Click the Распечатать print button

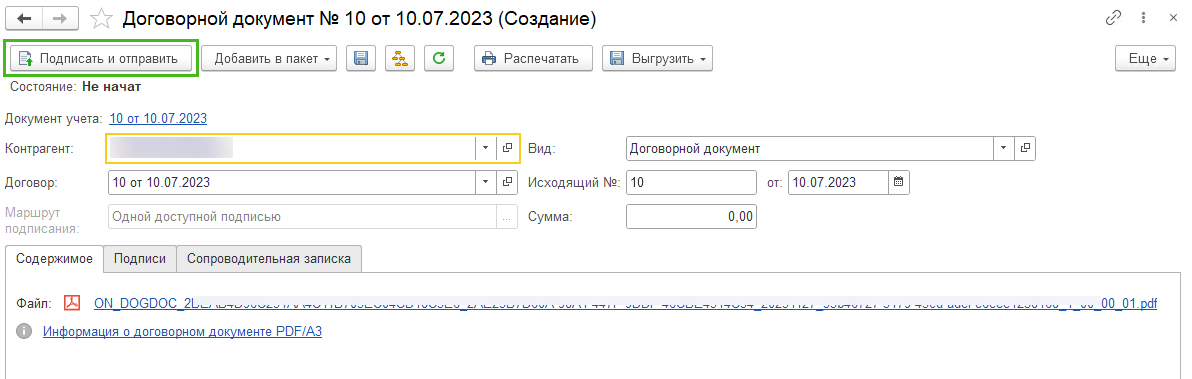click(x=533, y=58)
